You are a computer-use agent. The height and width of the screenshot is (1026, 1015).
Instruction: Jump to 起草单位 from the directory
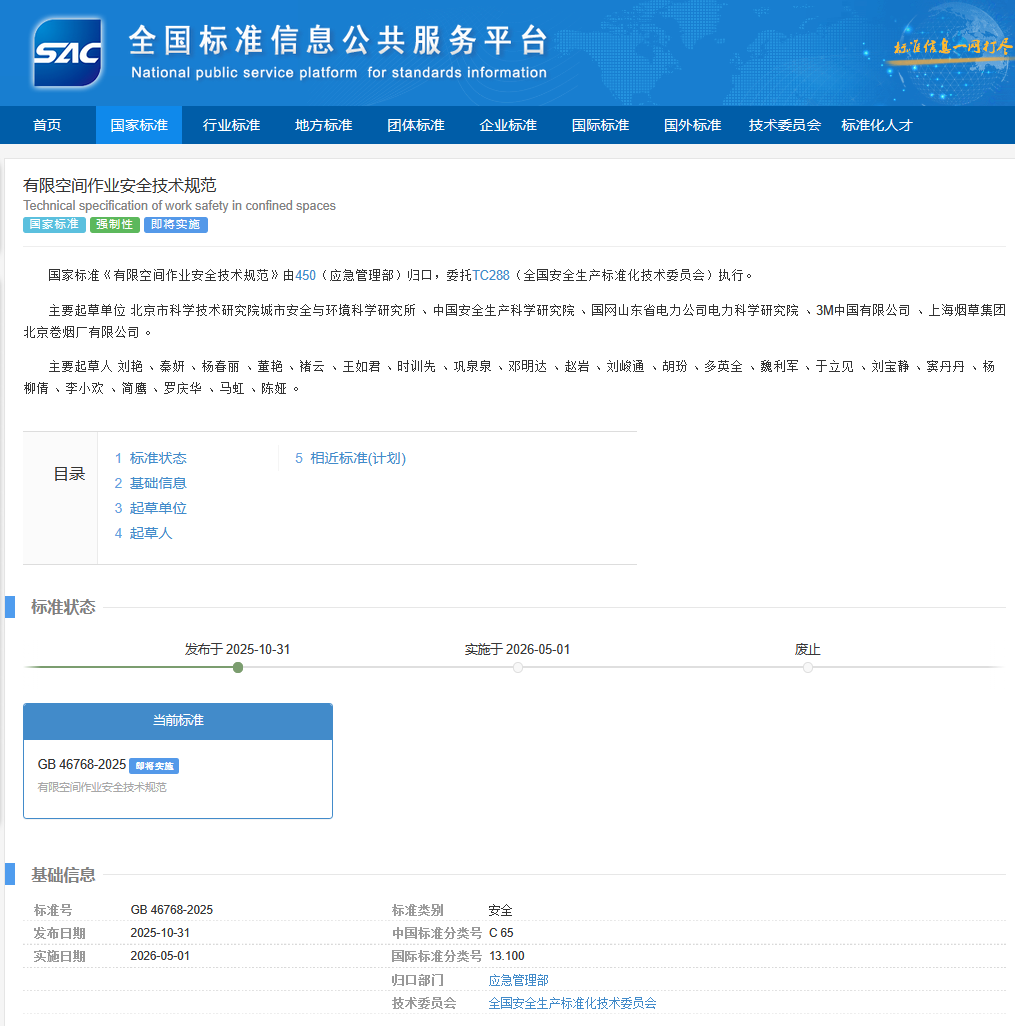coord(157,507)
